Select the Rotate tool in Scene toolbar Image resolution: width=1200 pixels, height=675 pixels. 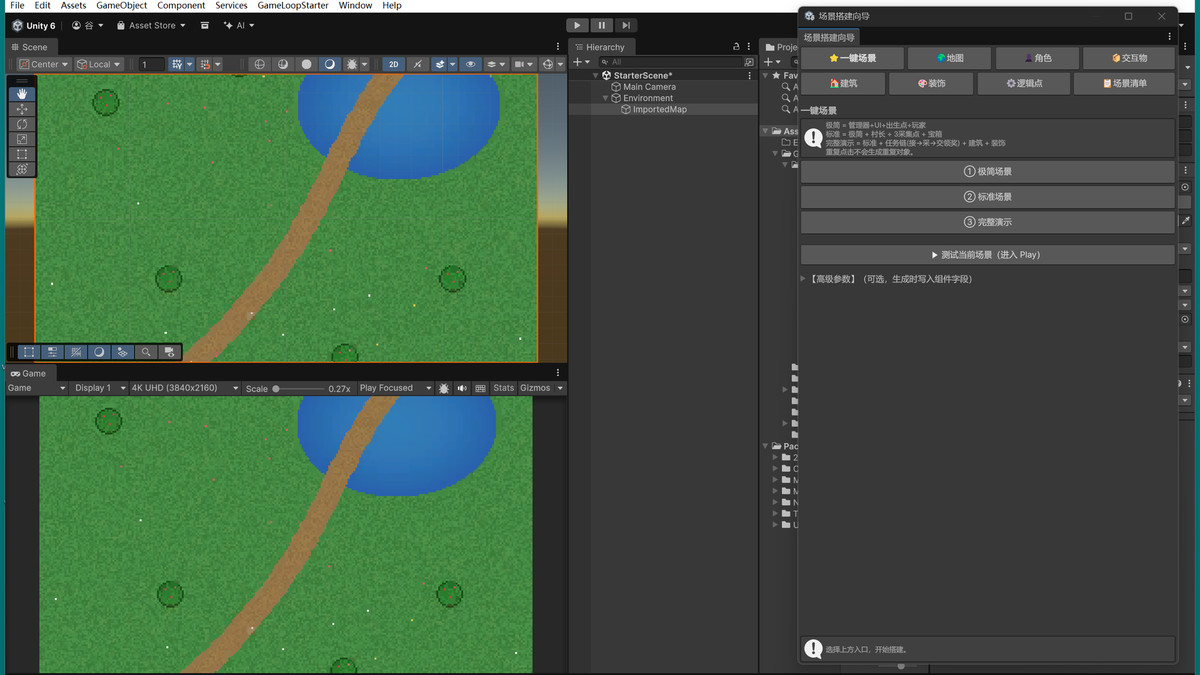tap(22, 124)
